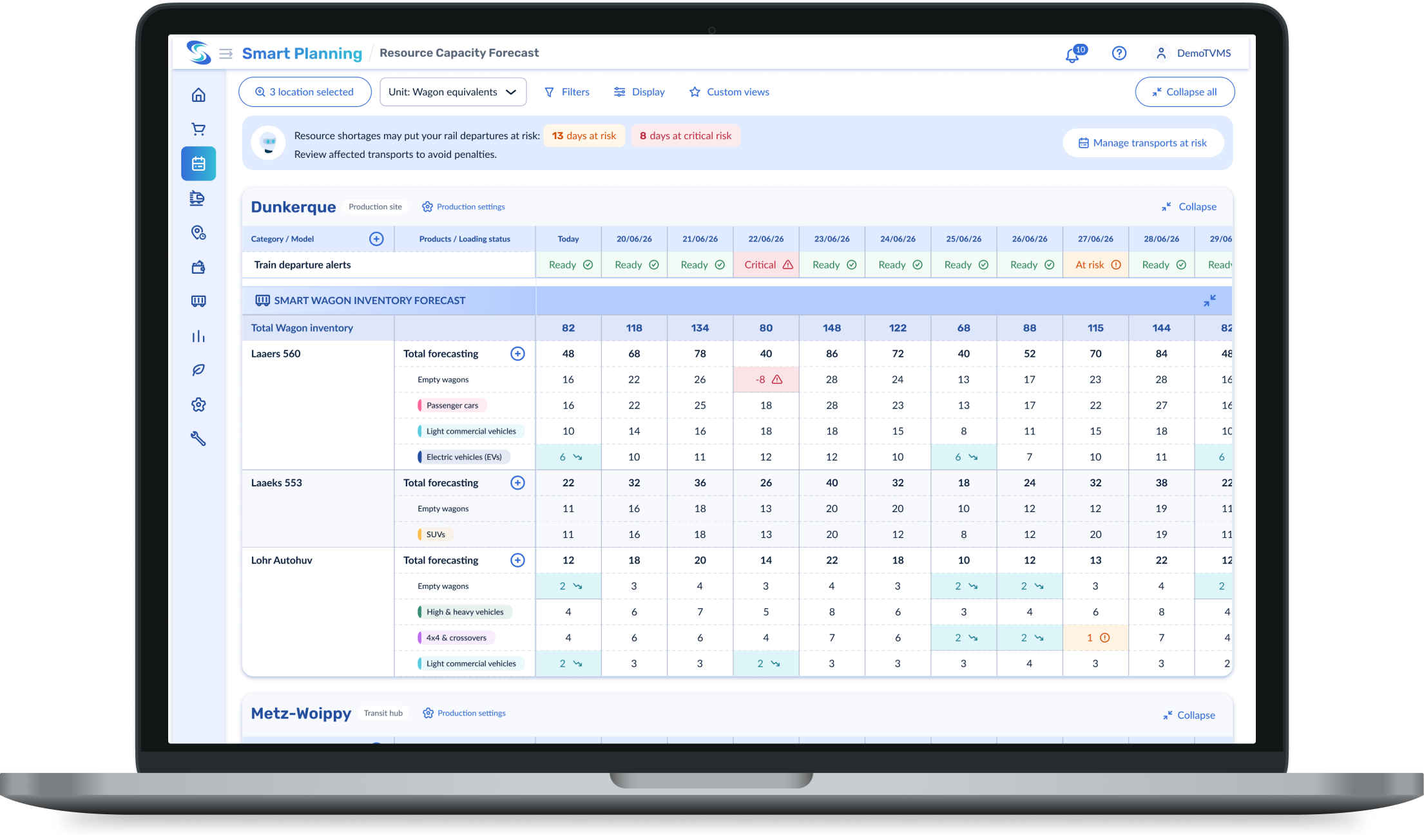Expand Laaers 560 Total forecasting plus
Image resolution: width=1424 pixels, height=840 pixels.
pos(517,354)
